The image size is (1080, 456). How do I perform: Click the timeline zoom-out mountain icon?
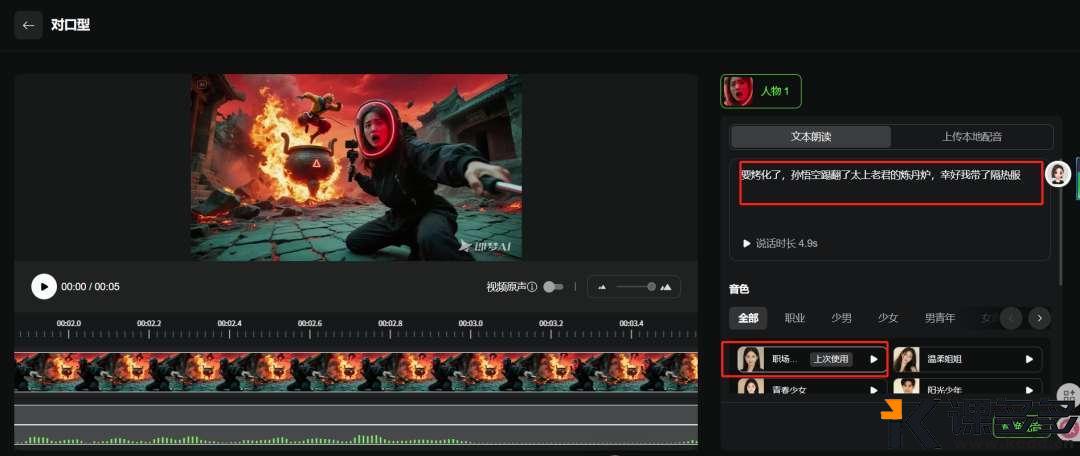(x=602, y=287)
